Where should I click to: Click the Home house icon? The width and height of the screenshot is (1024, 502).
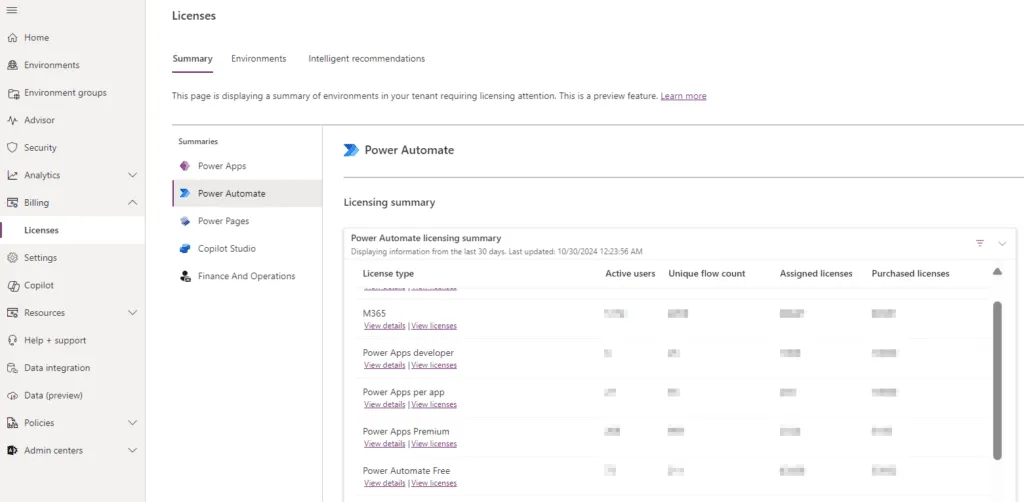[x=12, y=38]
